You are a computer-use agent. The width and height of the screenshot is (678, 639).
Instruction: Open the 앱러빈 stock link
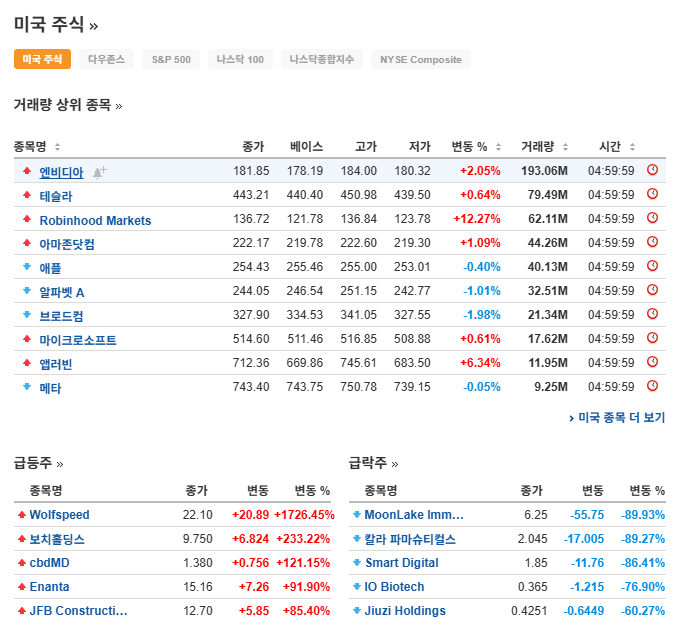tap(56, 364)
